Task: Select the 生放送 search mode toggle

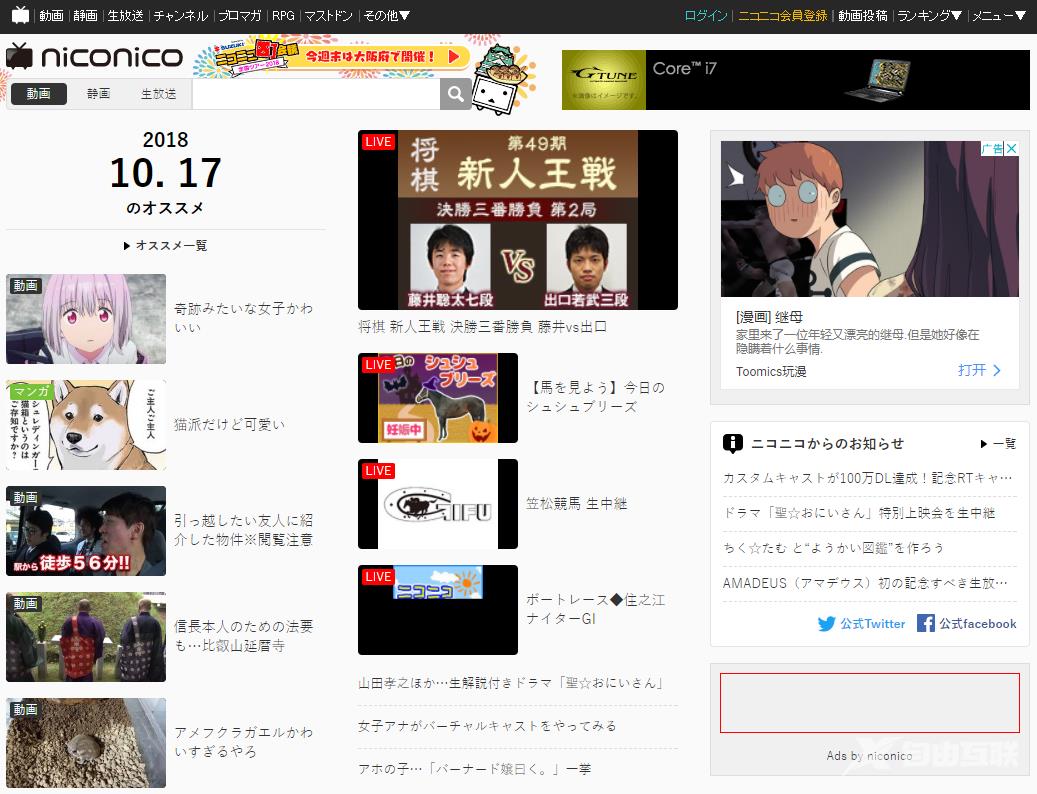Action: (159, 94)
